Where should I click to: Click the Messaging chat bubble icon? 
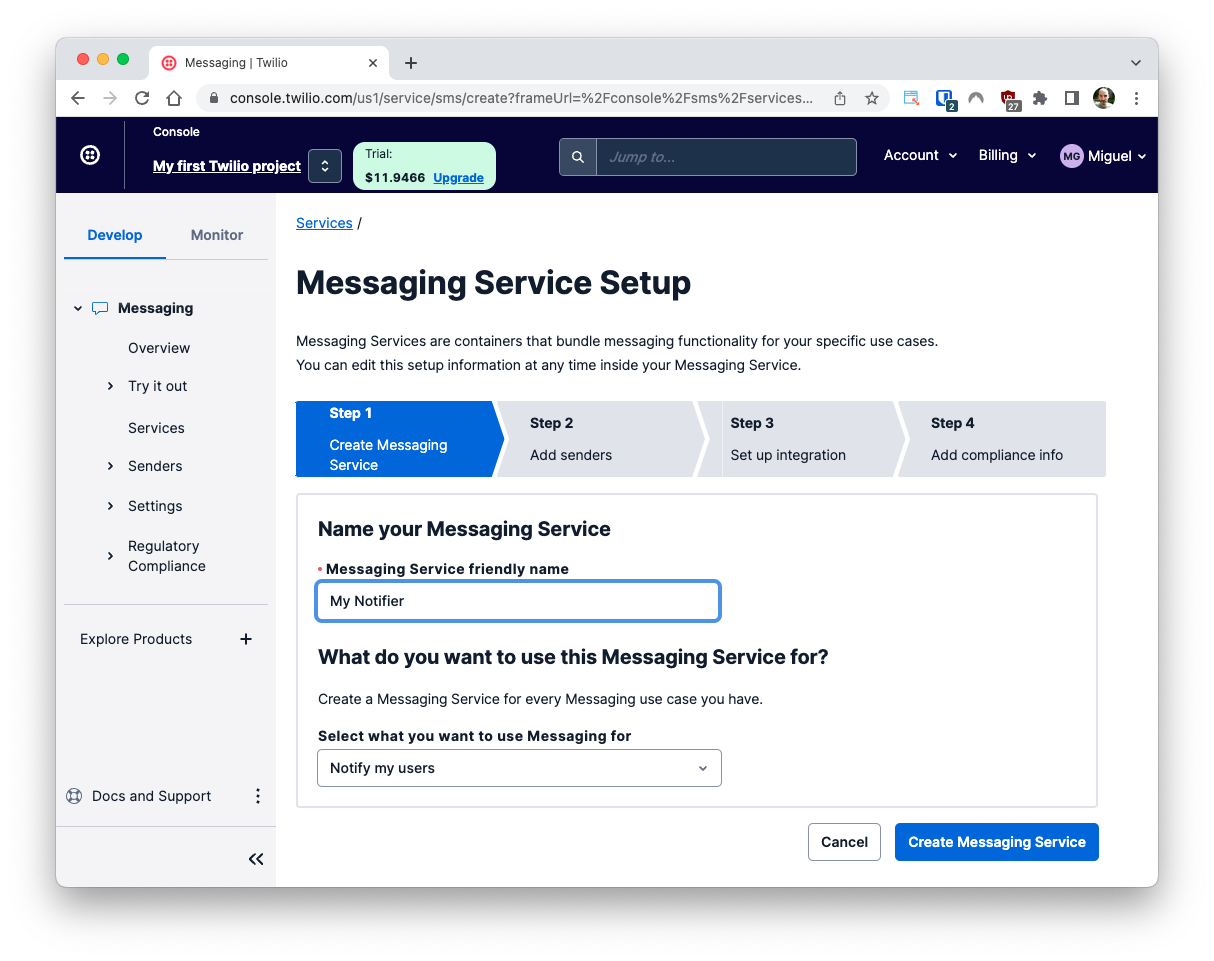coord(100,308)
